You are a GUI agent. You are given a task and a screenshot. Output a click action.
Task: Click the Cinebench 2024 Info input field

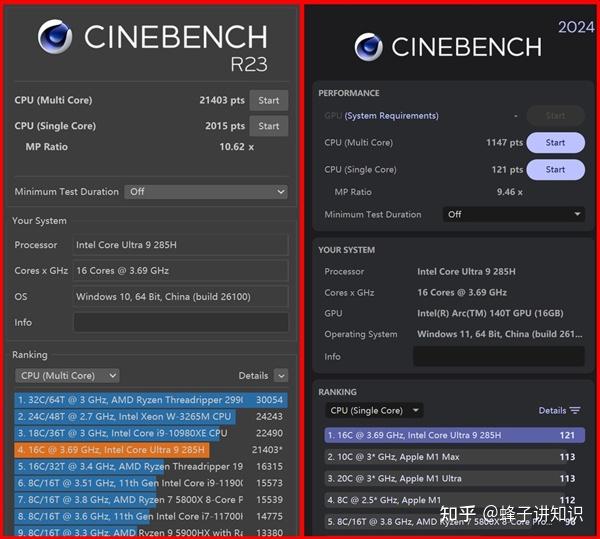pos(499,357)
